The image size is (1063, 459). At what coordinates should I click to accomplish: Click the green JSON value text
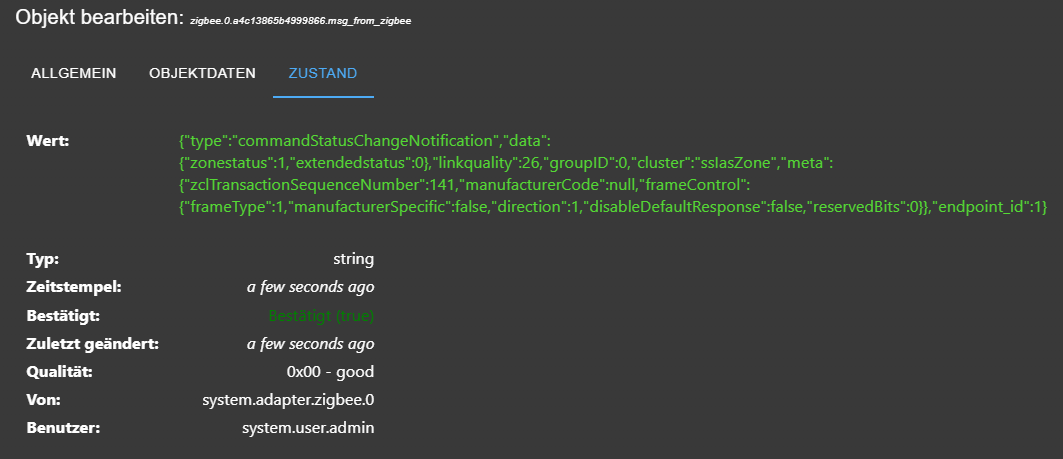tap(610, 172)
